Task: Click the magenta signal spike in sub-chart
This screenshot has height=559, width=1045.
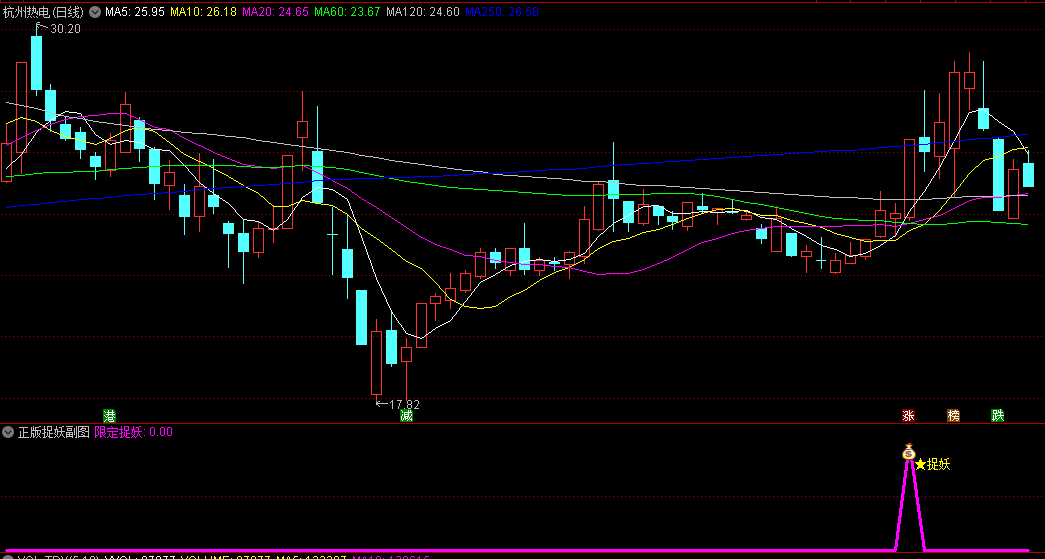Action: (909, 504)
